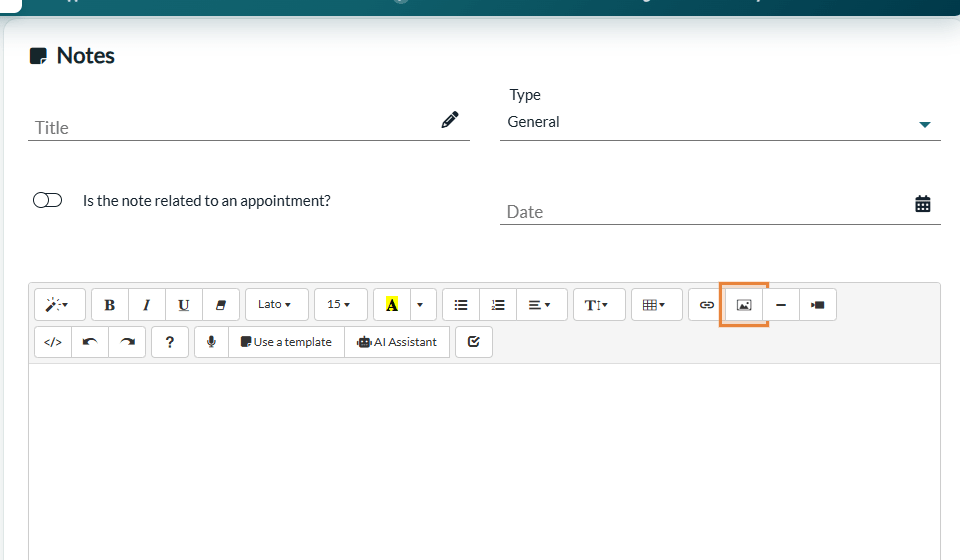Viewport: 960px width, 560px height.
Task: Toggle bold formatting
Action: 110,305
